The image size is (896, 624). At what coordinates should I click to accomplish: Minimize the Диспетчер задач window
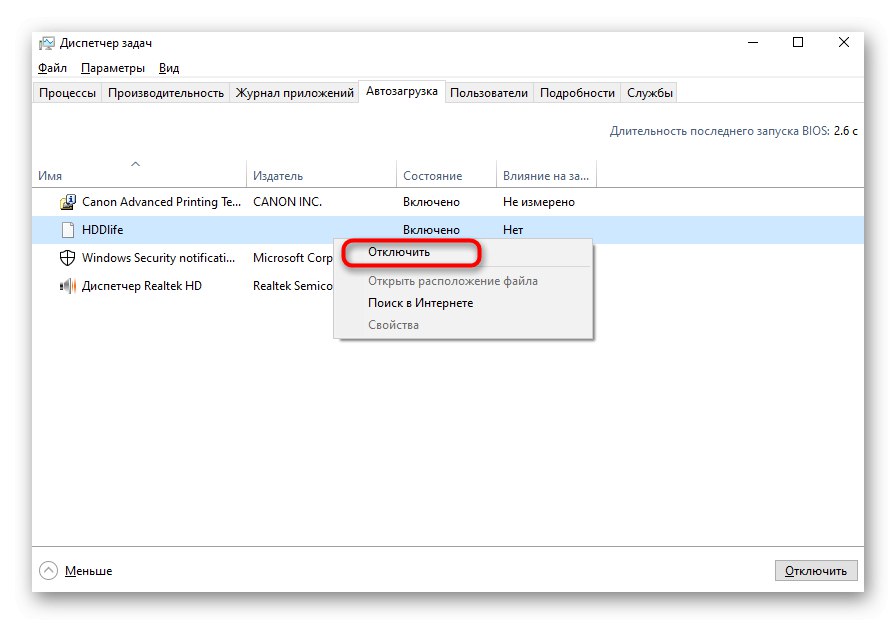click(x=753, y=43)
